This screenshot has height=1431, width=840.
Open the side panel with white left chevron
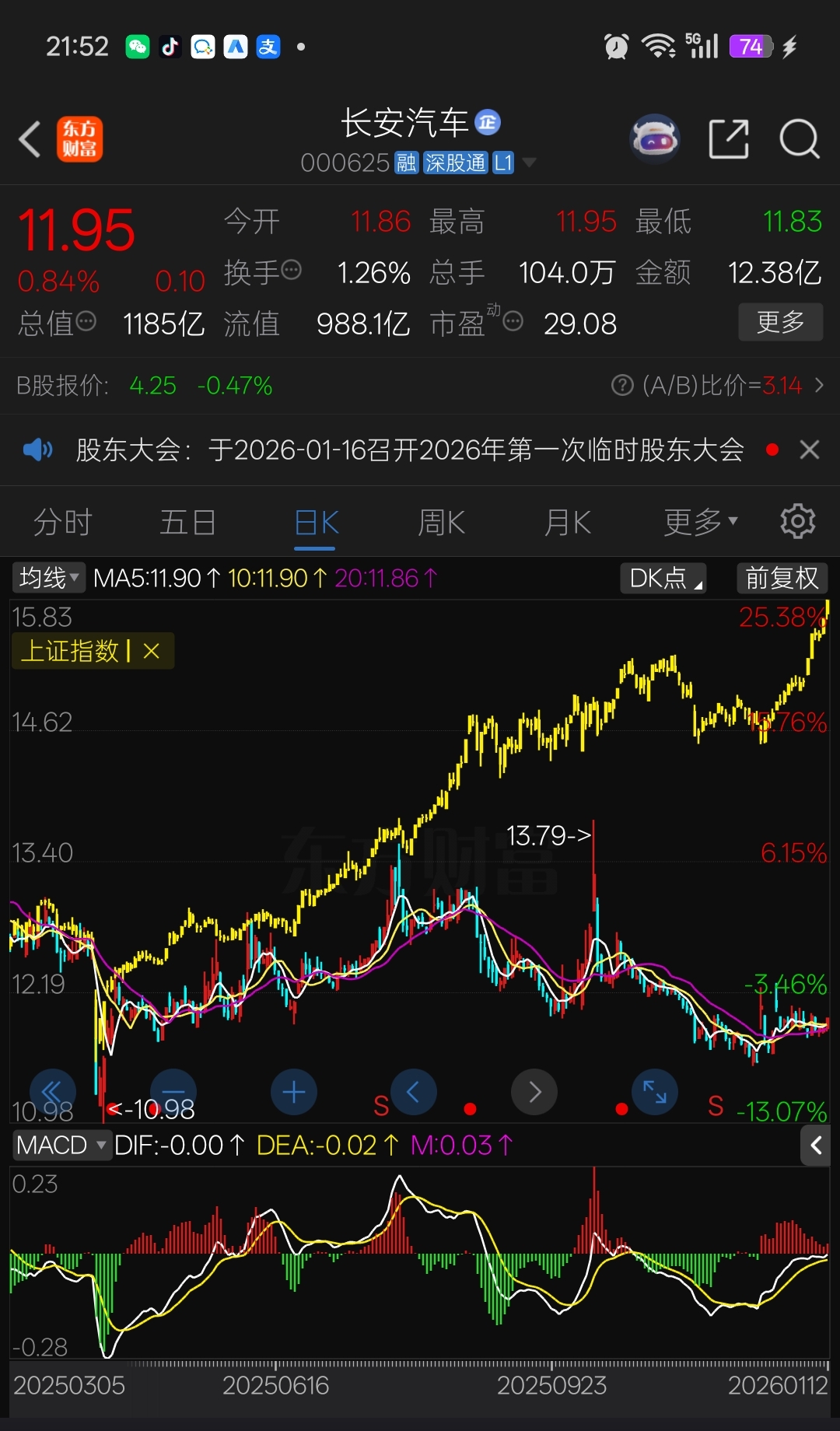pyautogui.click(x=817, y=1145)
